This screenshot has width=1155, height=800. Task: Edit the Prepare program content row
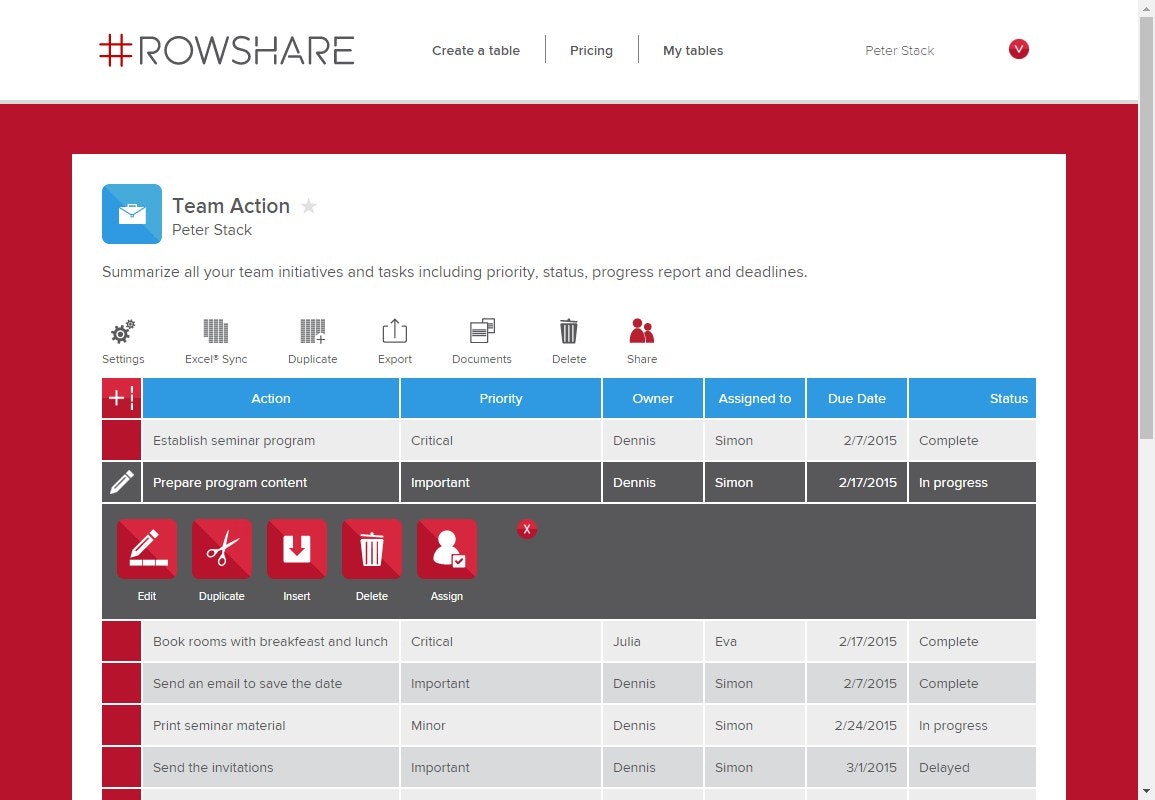[x=146, y=548]
